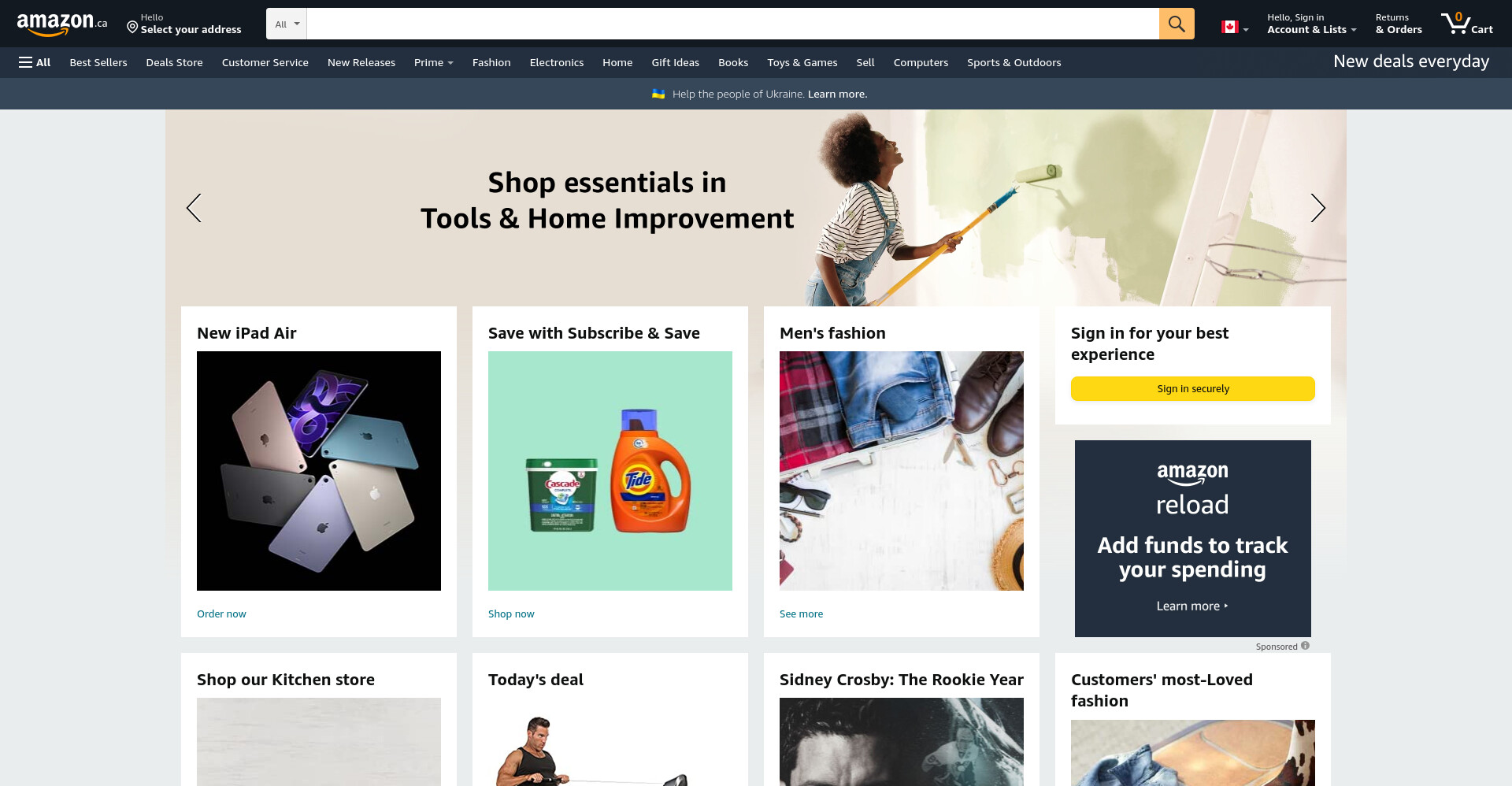The image size is (1512, 786).
Task: Show previous carousel banner slide
Action: click(x=194, y=208)
